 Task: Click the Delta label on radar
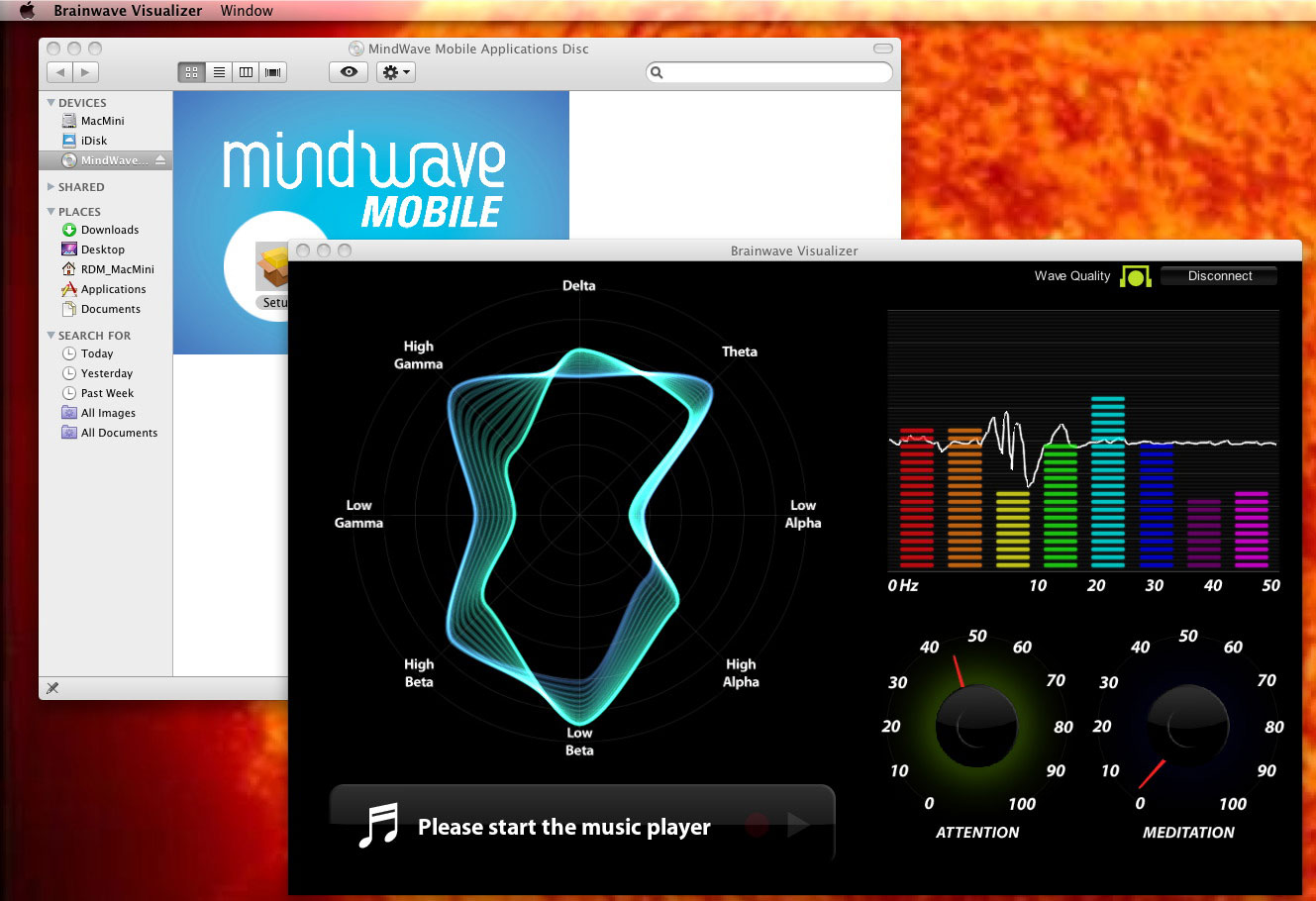(579, 285)
